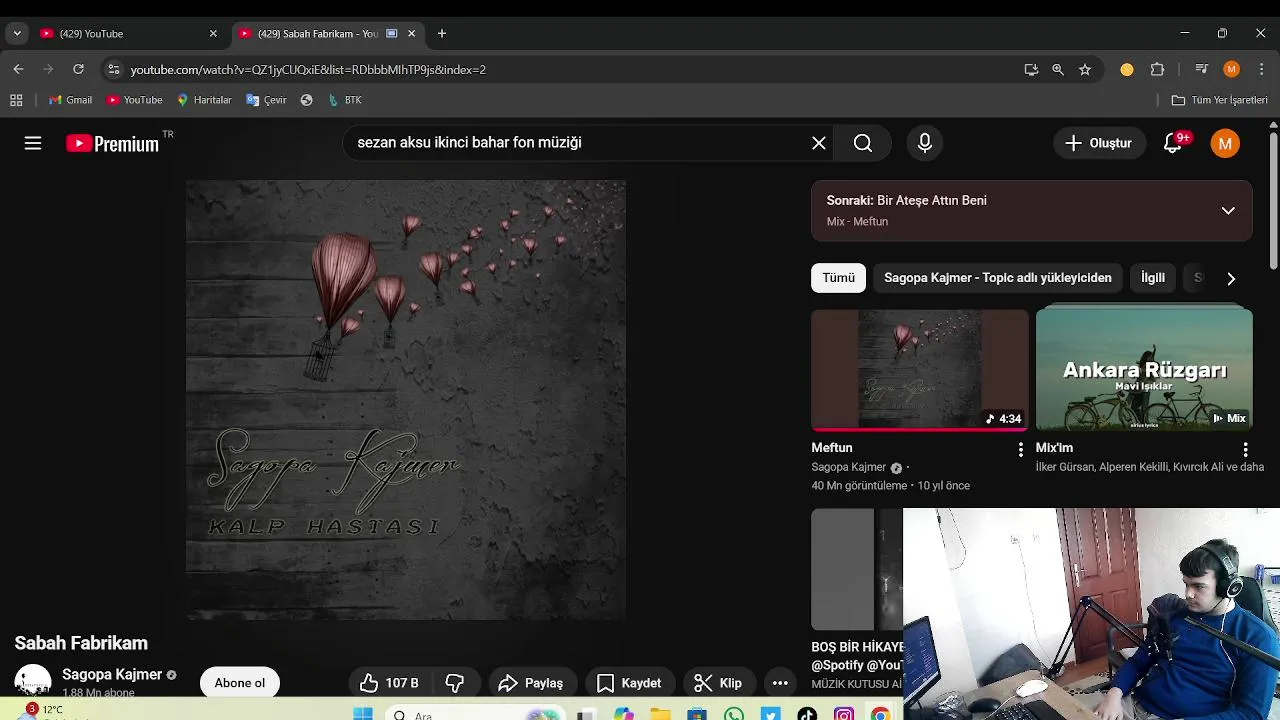1280x720 pixels.
Task: Open Tüm Yer İşaretleri bookmarks folder
Action: point(1219,100)
